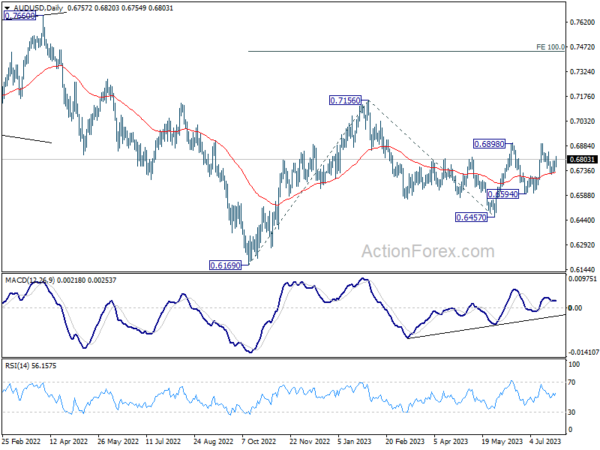Screen dimensions: 600x450
Task: Click the 7 Oct 2022 date label
Action: coord(259,441)
